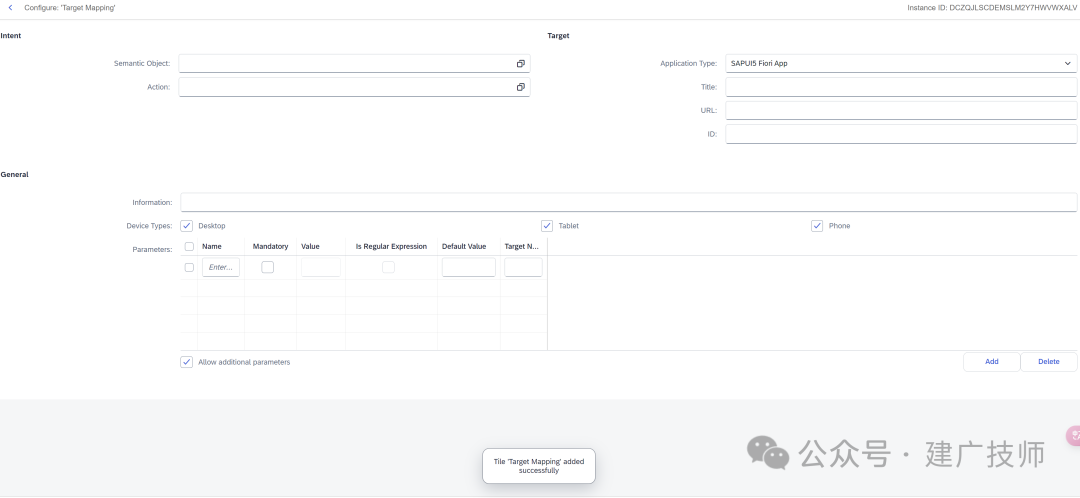Viewport: 1080px width, 498px height.
Task: Disable Allow additional parameters
Action: click(187, 362)
